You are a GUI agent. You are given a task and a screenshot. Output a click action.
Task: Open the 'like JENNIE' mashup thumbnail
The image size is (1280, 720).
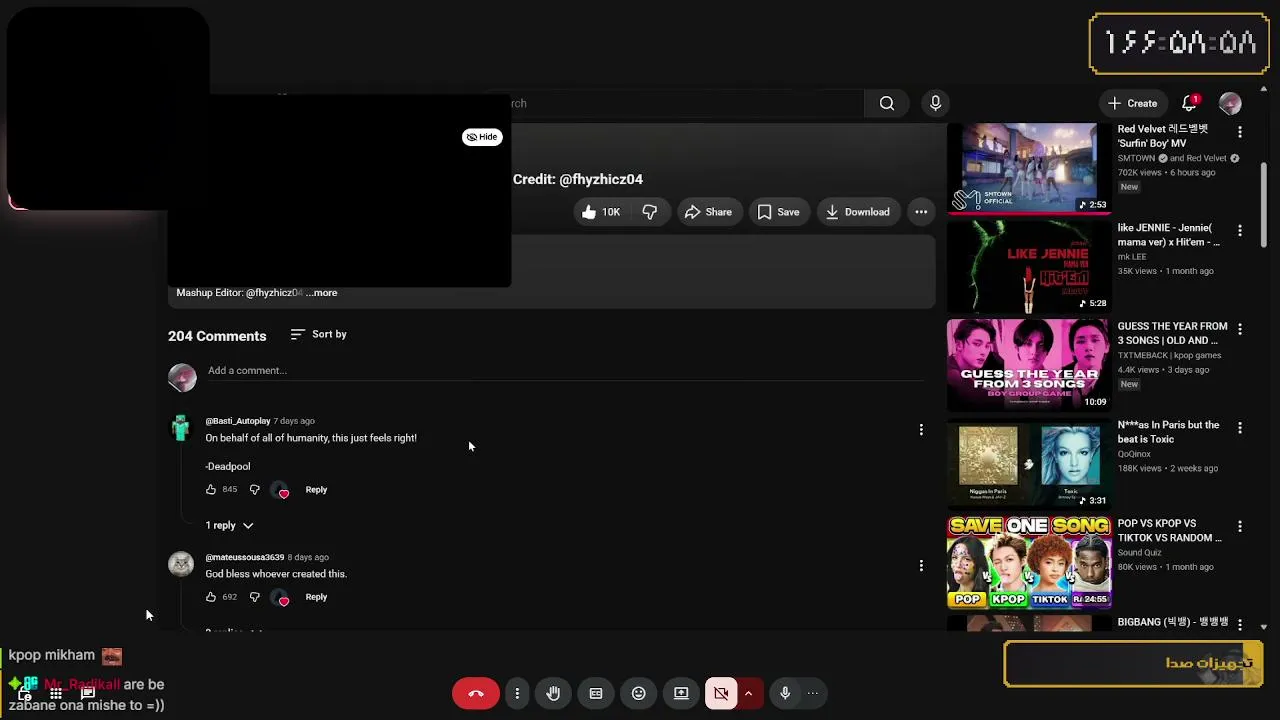(1028, 266)
